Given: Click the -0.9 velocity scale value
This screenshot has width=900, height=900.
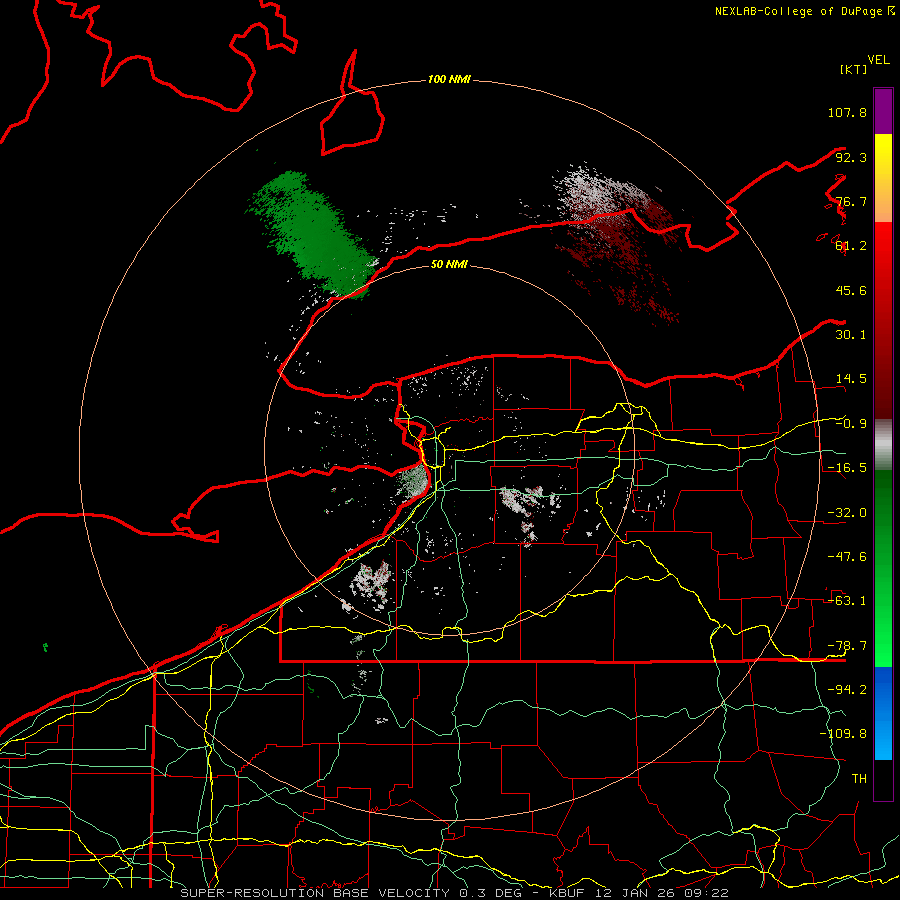Looking at the screenshot, I should tap(851, 424).
